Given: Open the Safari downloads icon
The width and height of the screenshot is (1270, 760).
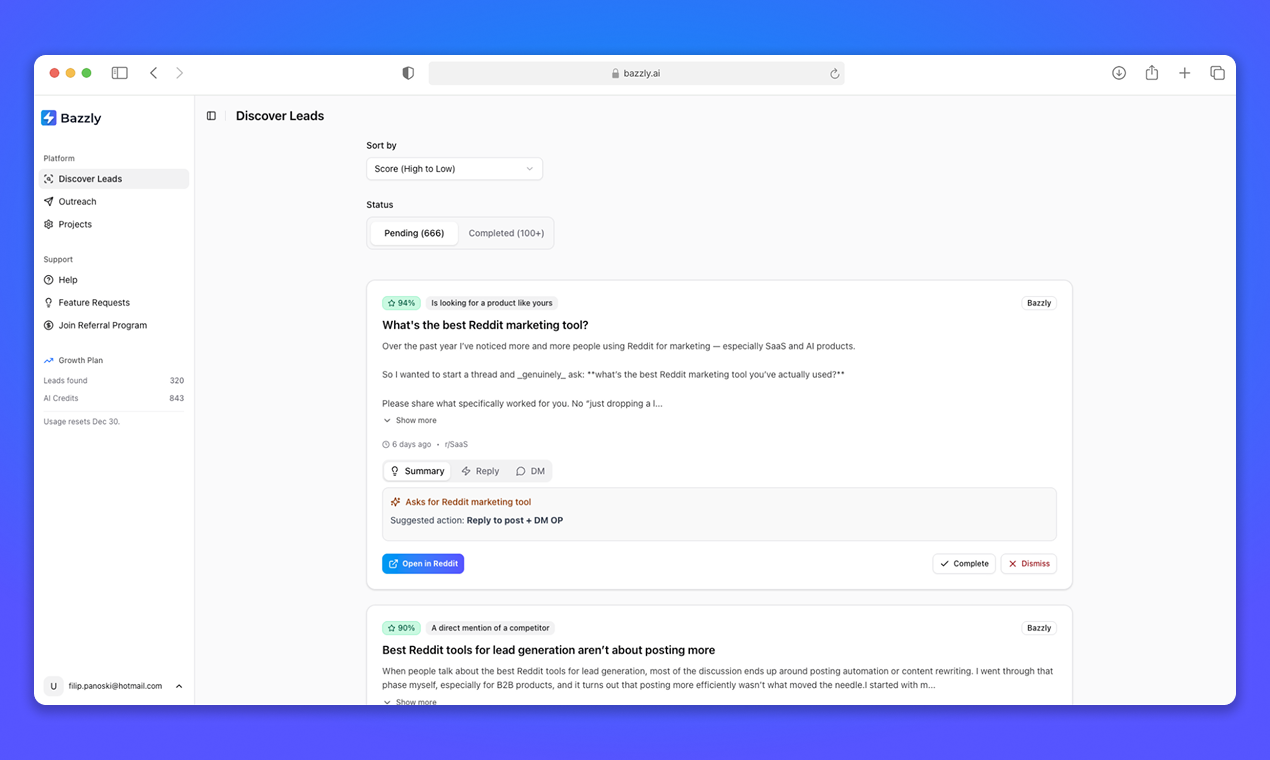Looking at the screenshot, I should coord(1119,73).
